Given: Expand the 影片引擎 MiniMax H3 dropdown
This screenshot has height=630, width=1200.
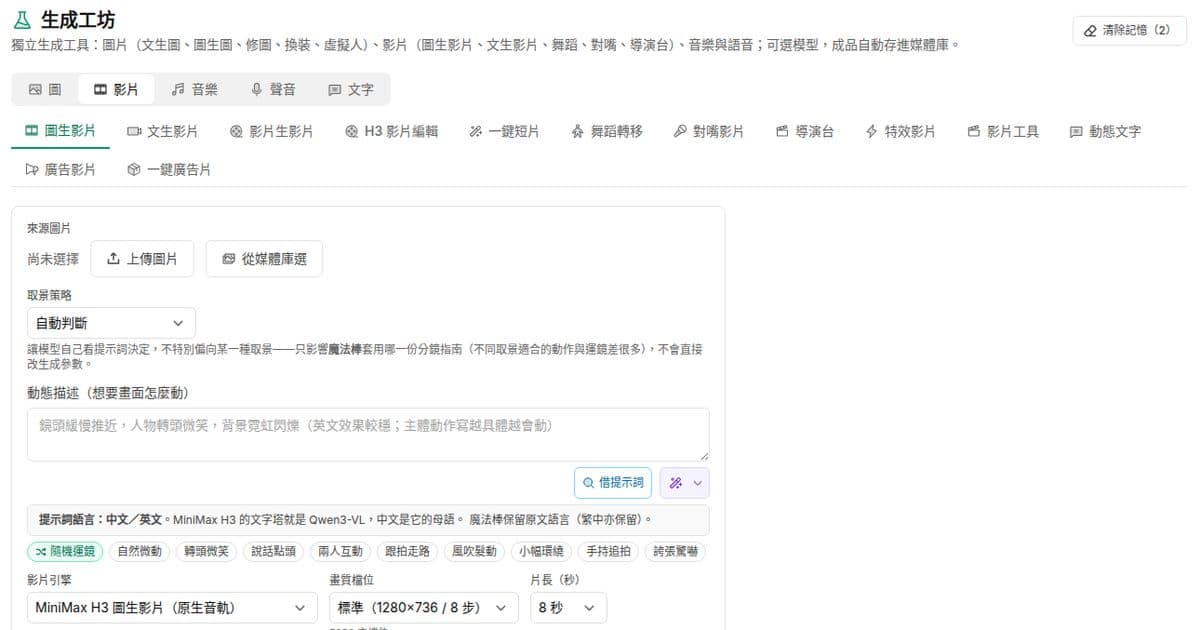Looking at the screenshot, I should pyautogui.click(x=171, y=607).
